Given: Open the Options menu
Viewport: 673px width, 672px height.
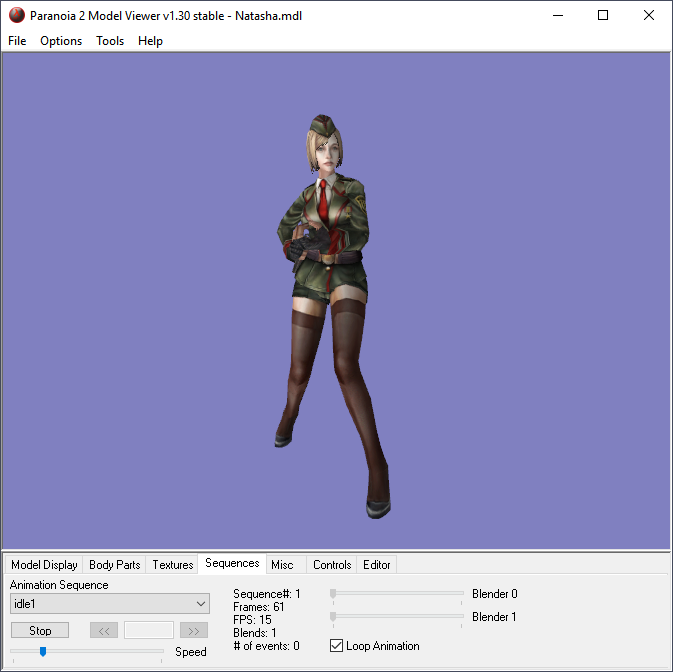Looking at the screenshot, I should 61,41.
